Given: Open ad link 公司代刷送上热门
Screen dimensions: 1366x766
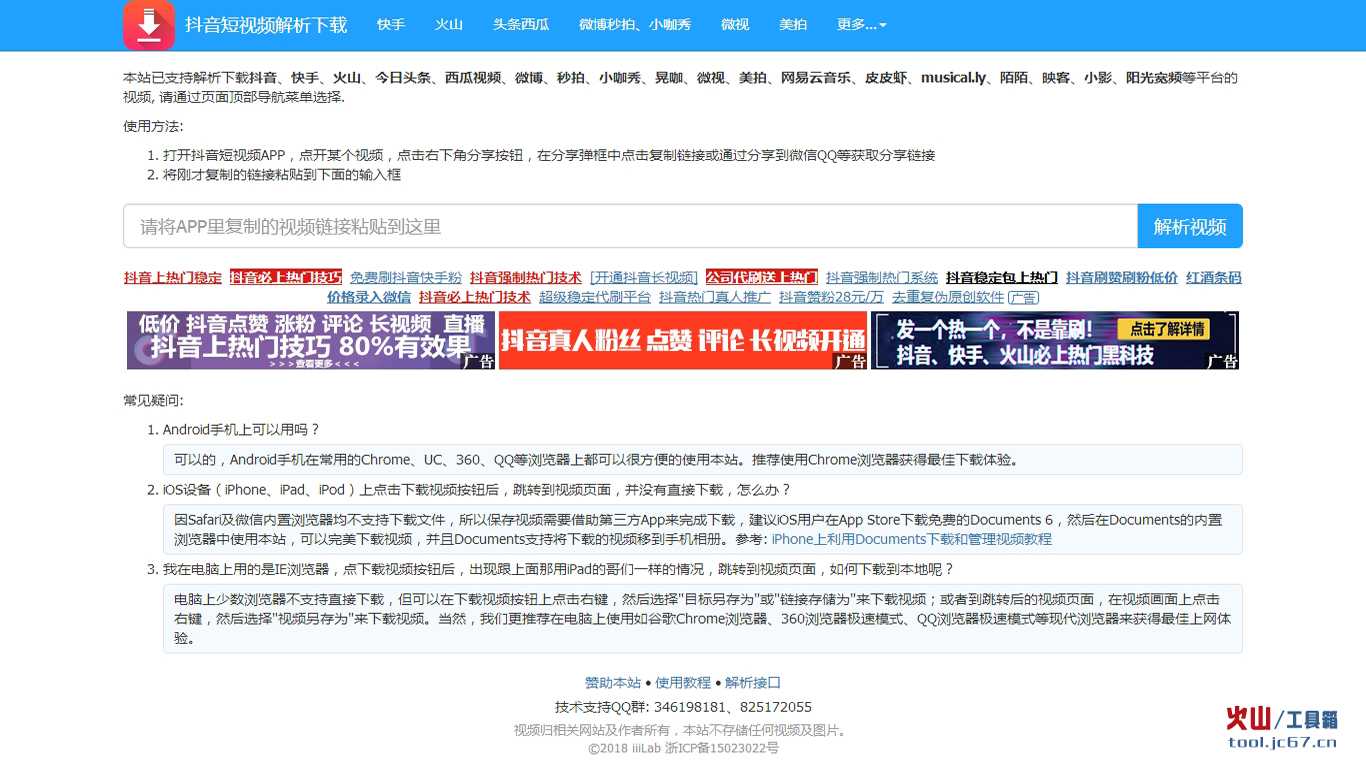Looking at the screenshot, I should point(762,278).
